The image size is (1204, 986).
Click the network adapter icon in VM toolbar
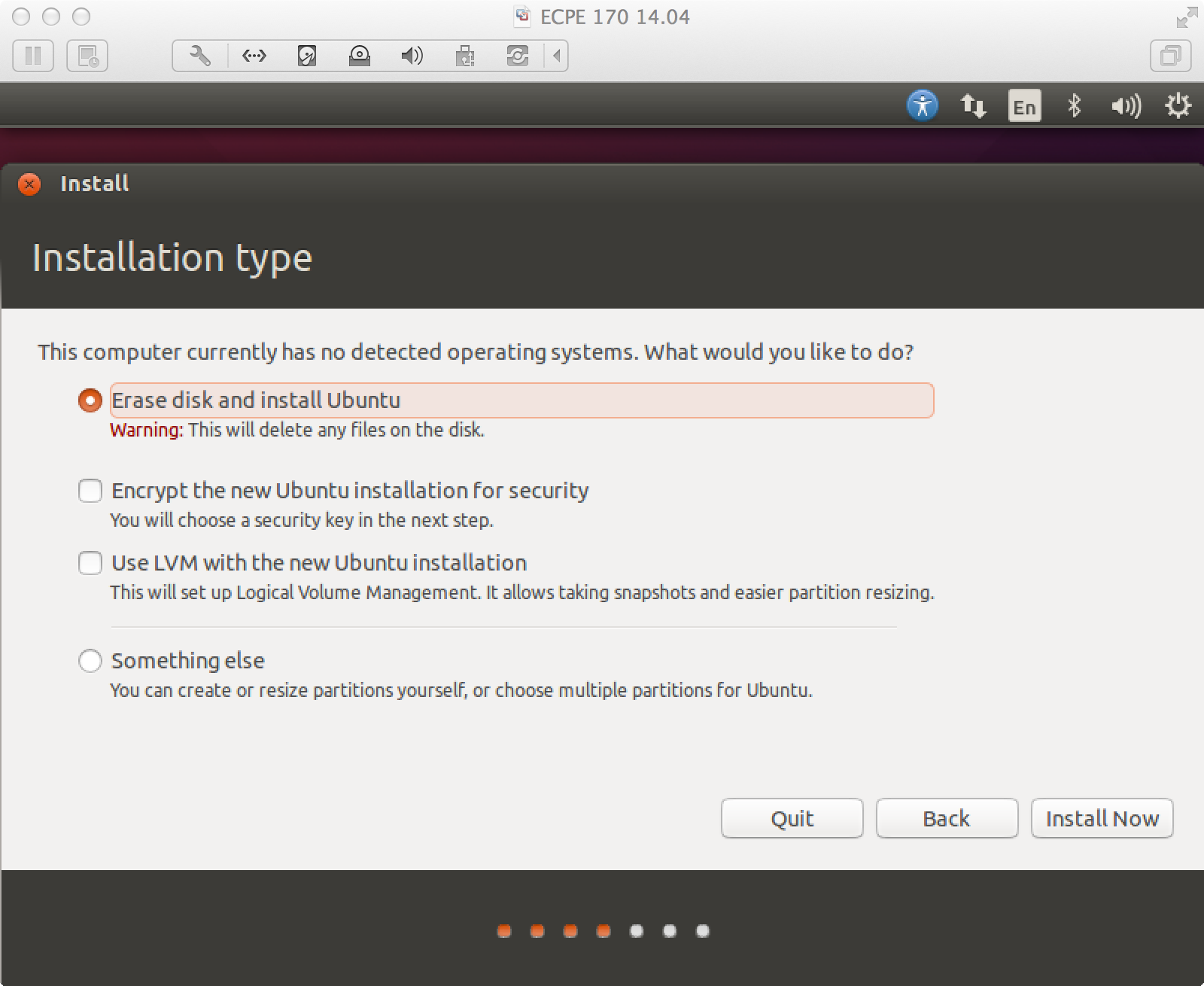point(254,56)
